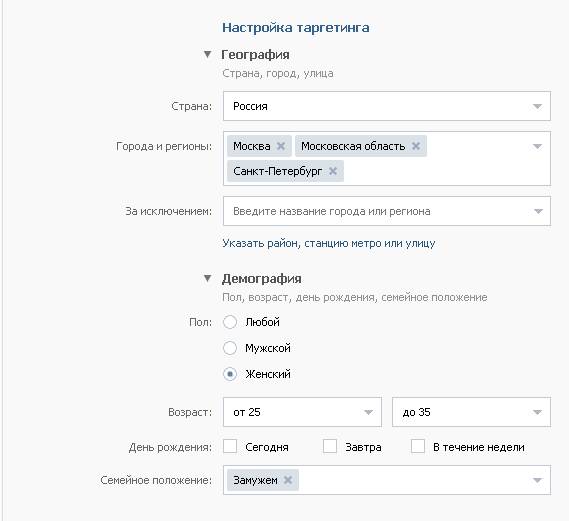Screen dimensions: 569x521
Task: Remove the Московская область tag
Action: [x=416, y=146]
